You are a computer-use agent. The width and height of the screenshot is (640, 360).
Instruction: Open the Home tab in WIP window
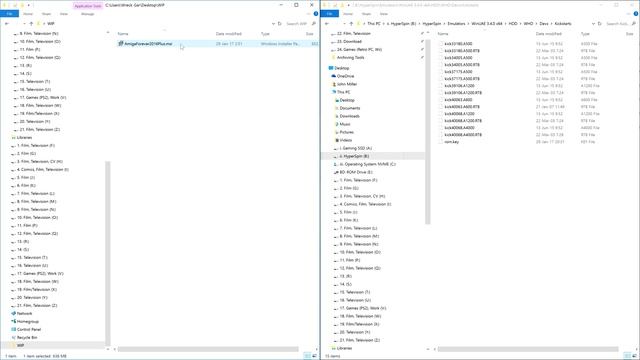coord(28,14)
